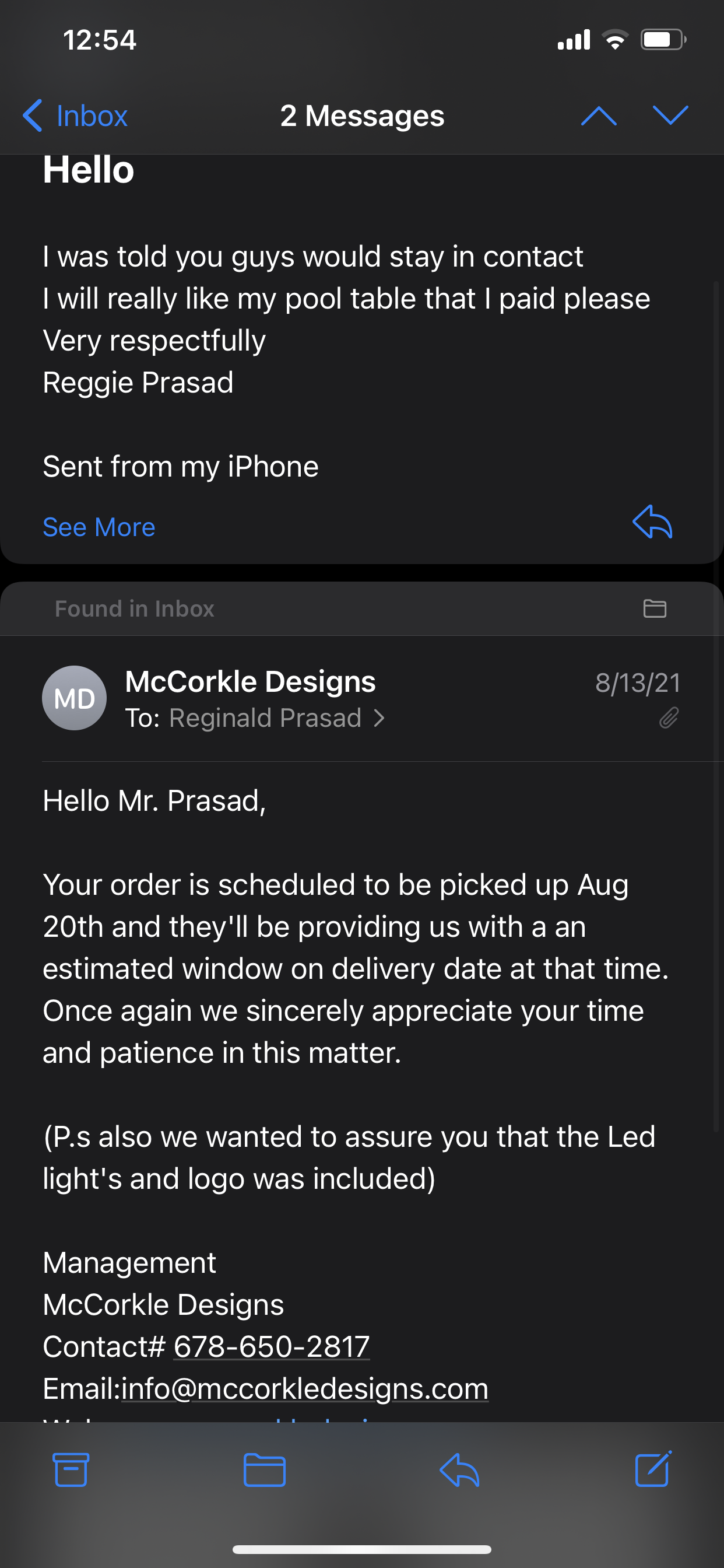The height and width of the screenshot is (1568, 724).
Task: Call phone number 678-650-2817
Action: 271,1346
